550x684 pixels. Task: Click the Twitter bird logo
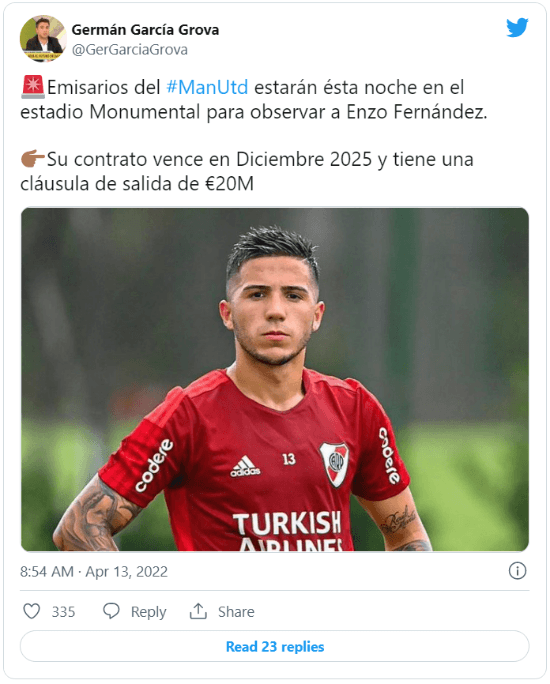[x=517, y=27]
